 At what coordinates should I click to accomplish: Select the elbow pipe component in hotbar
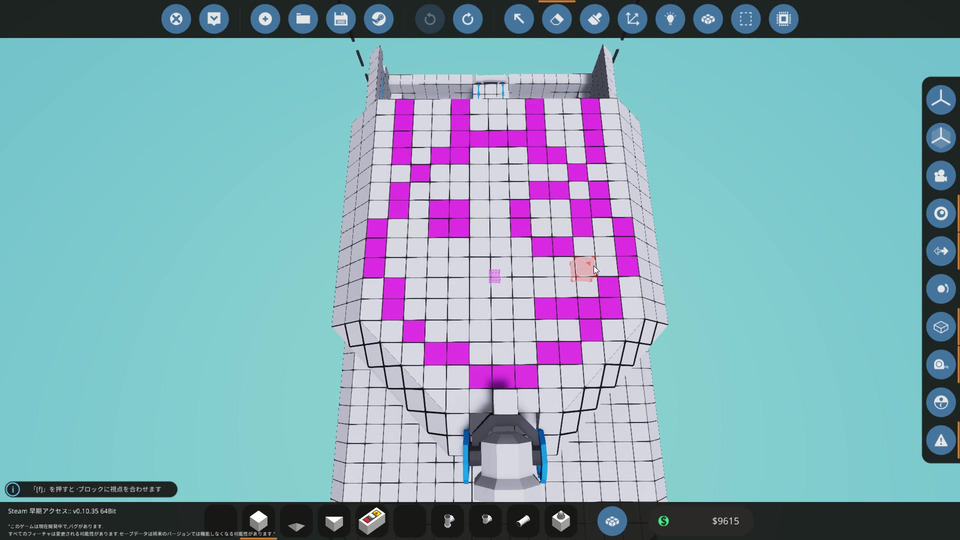(x=486, y=521)
